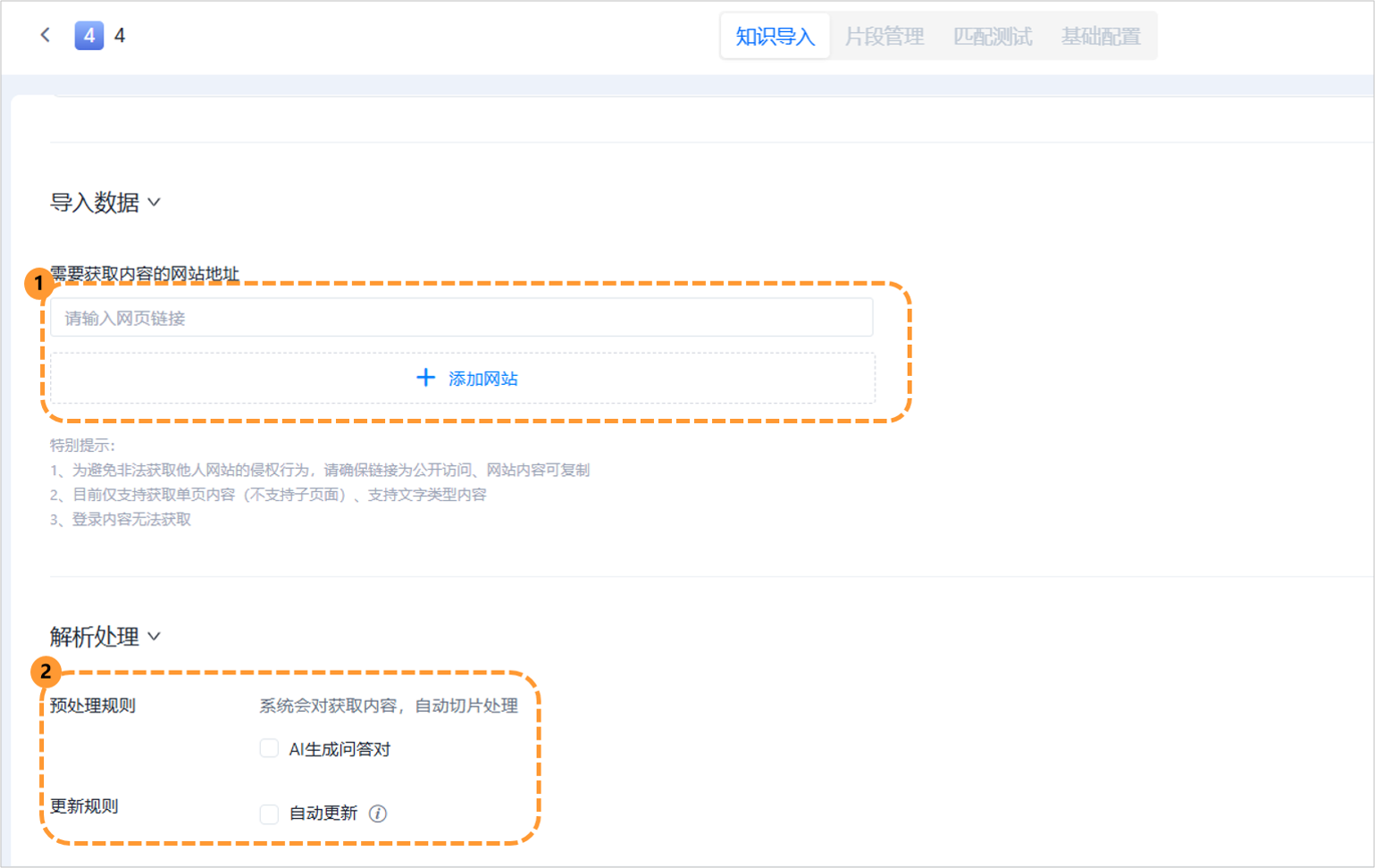The image size is (1375, 868).
Task: Click the 导入数据 section heading
Action: pyautogui.click(x=95, y=203)
